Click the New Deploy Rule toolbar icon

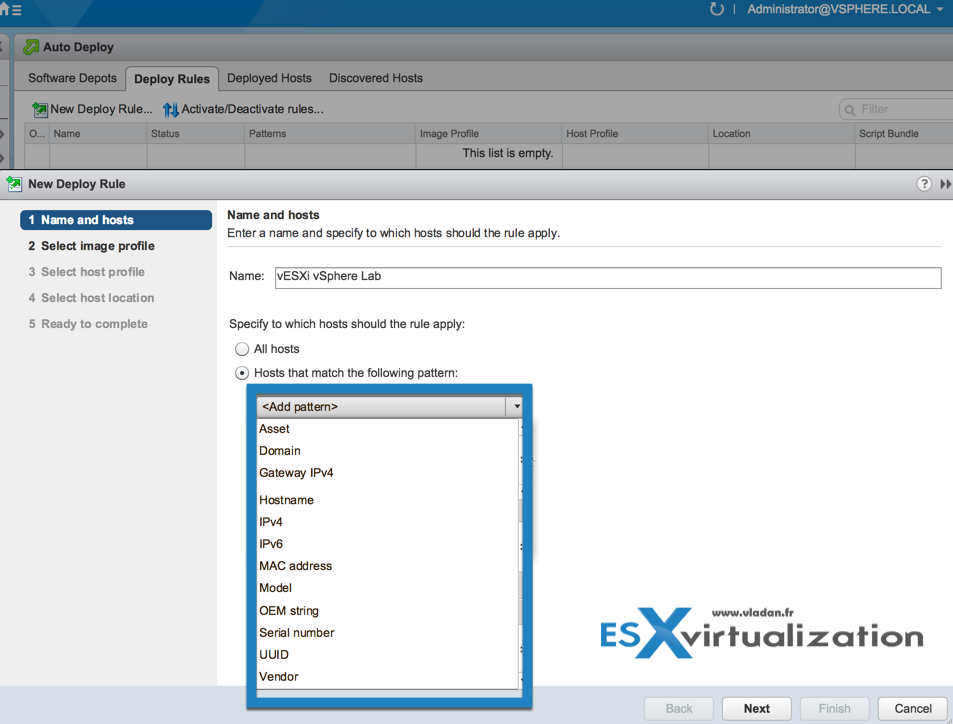click(x=40, y=109)
